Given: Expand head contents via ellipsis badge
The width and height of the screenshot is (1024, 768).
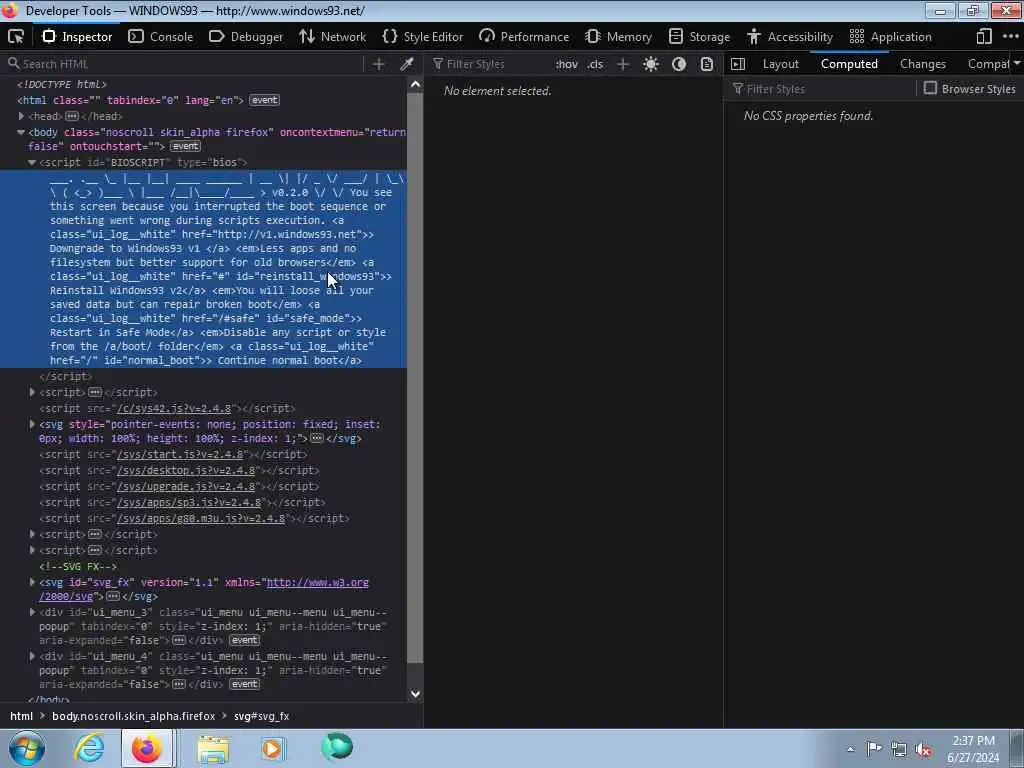Looking at the screenshot, I should coord(72,116).
